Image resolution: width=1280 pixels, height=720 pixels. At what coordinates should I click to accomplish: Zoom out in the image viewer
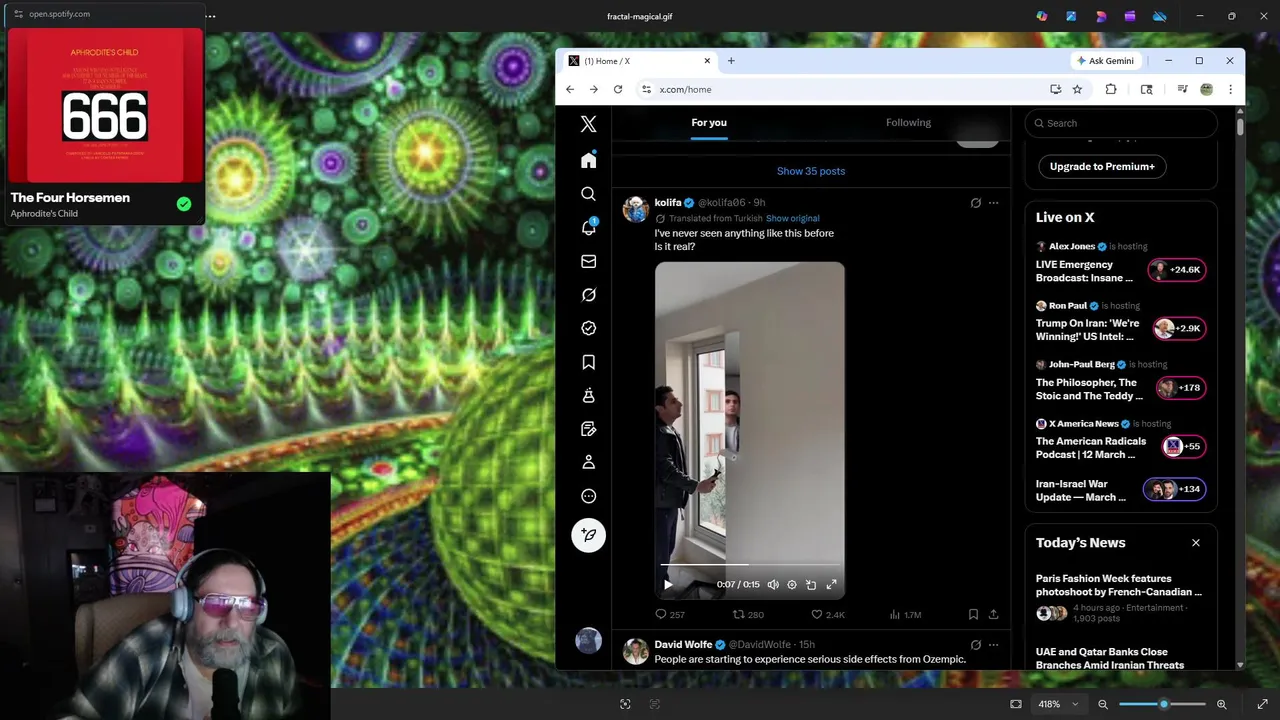click(1103, 704)
